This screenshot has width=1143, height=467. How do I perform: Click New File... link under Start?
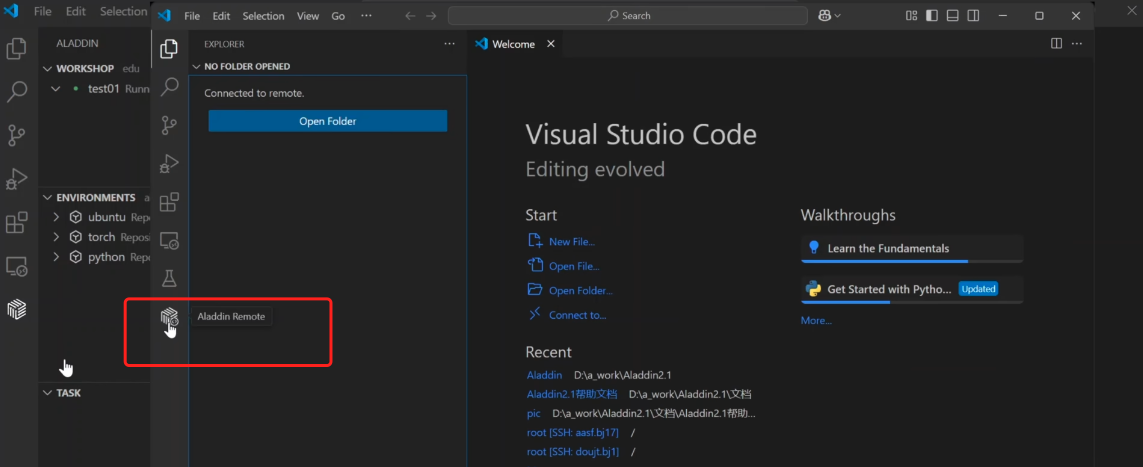click(x=572, y=242)
